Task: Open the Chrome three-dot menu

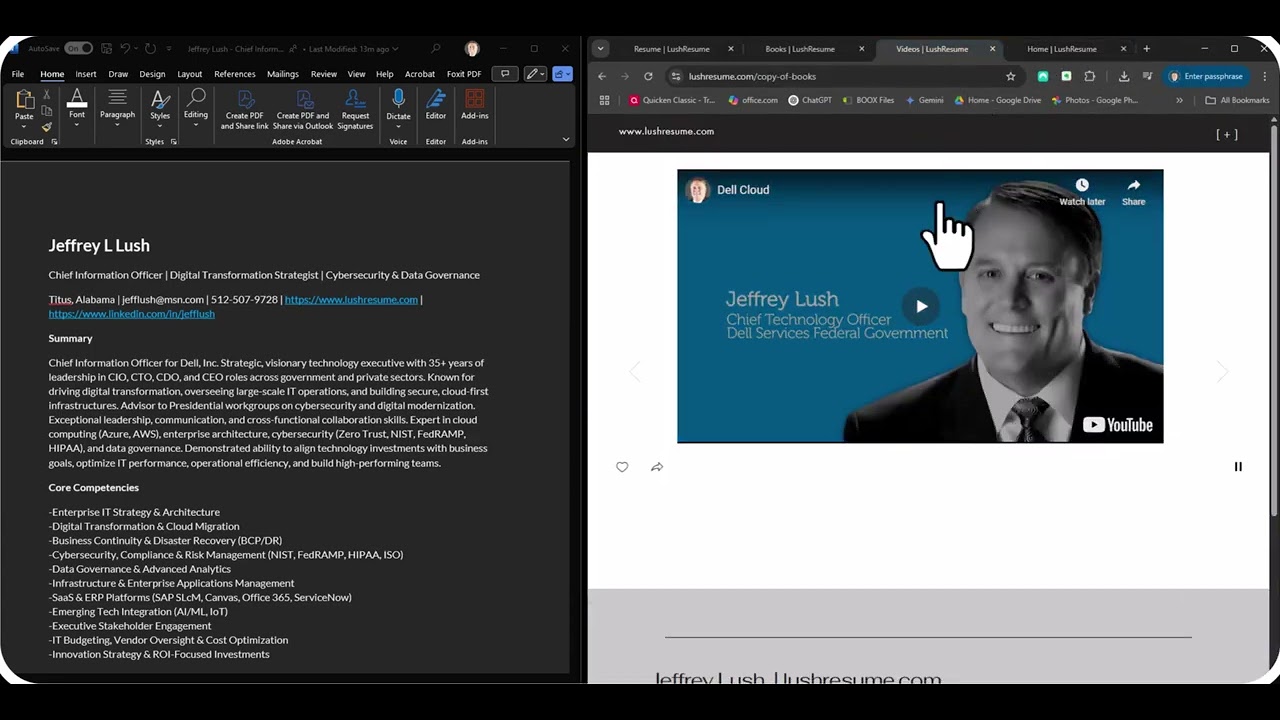Action: [1265, 76]
